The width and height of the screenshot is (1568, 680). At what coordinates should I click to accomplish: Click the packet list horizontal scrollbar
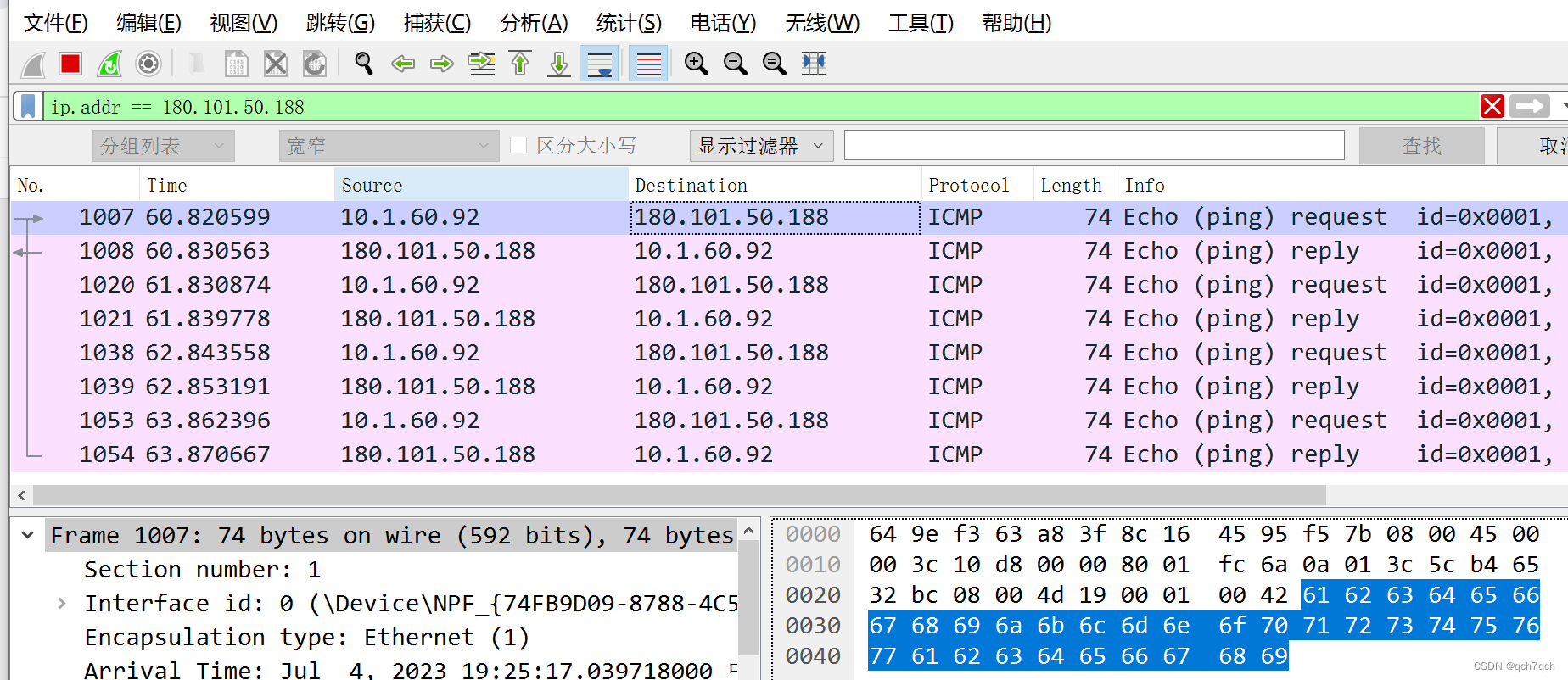pyautogui.click(x=679, y=495)
